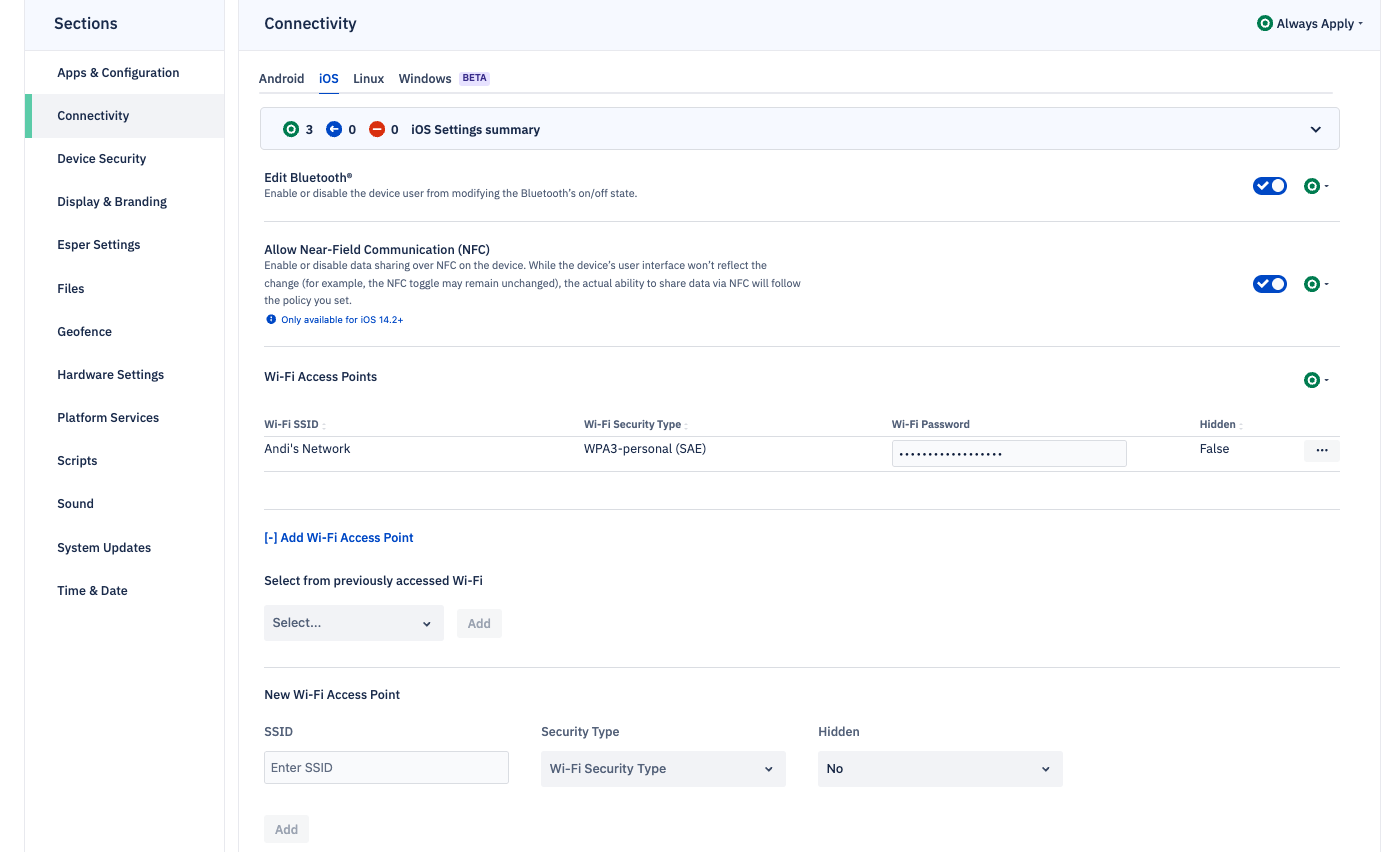Image resolution: width=1394 pixels, height=852 pixels.
Task: Collapse the Add Wi-Fi Access Point link
Action: [x=338, y=538]
